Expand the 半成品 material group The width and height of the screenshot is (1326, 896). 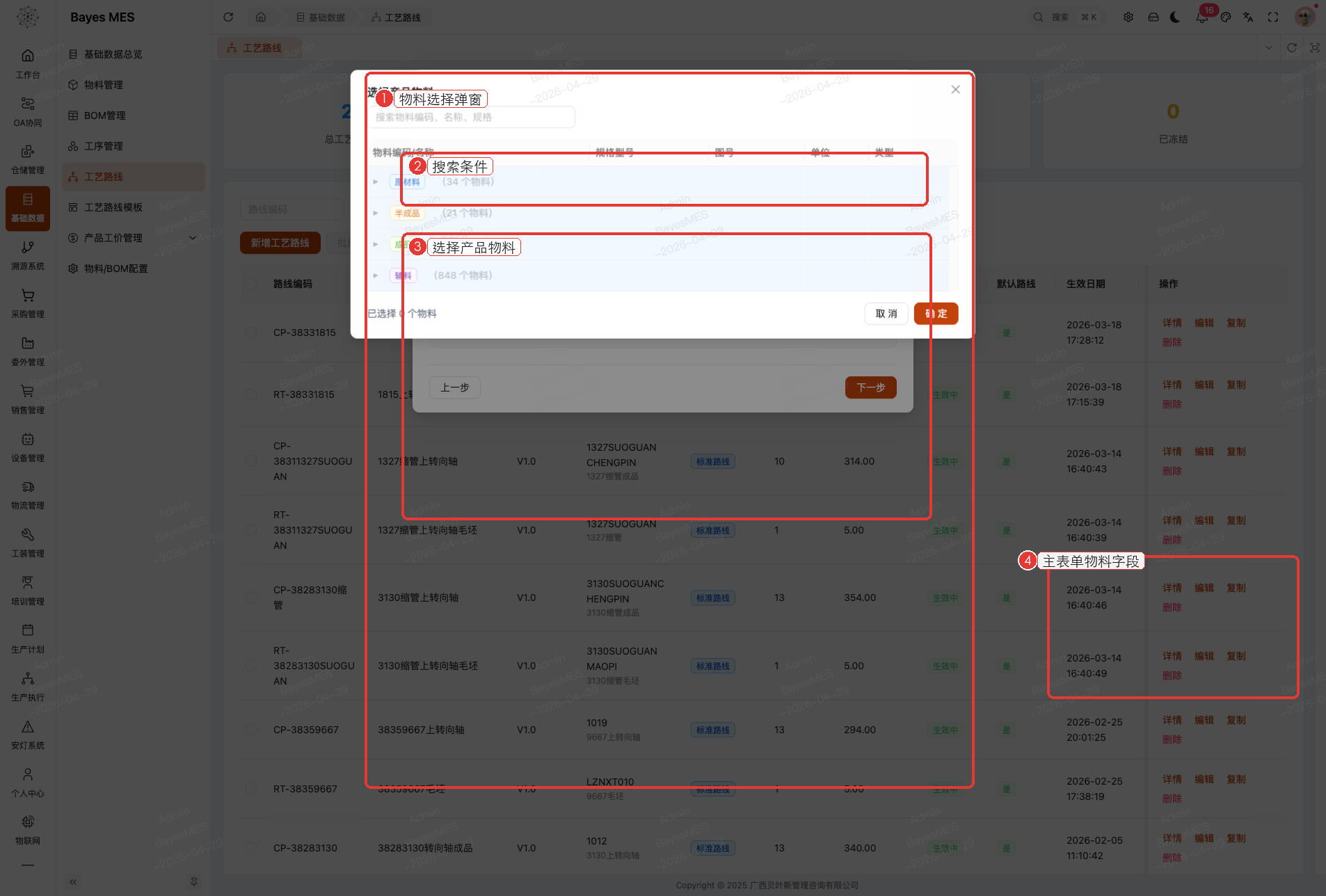coord(376,213)
